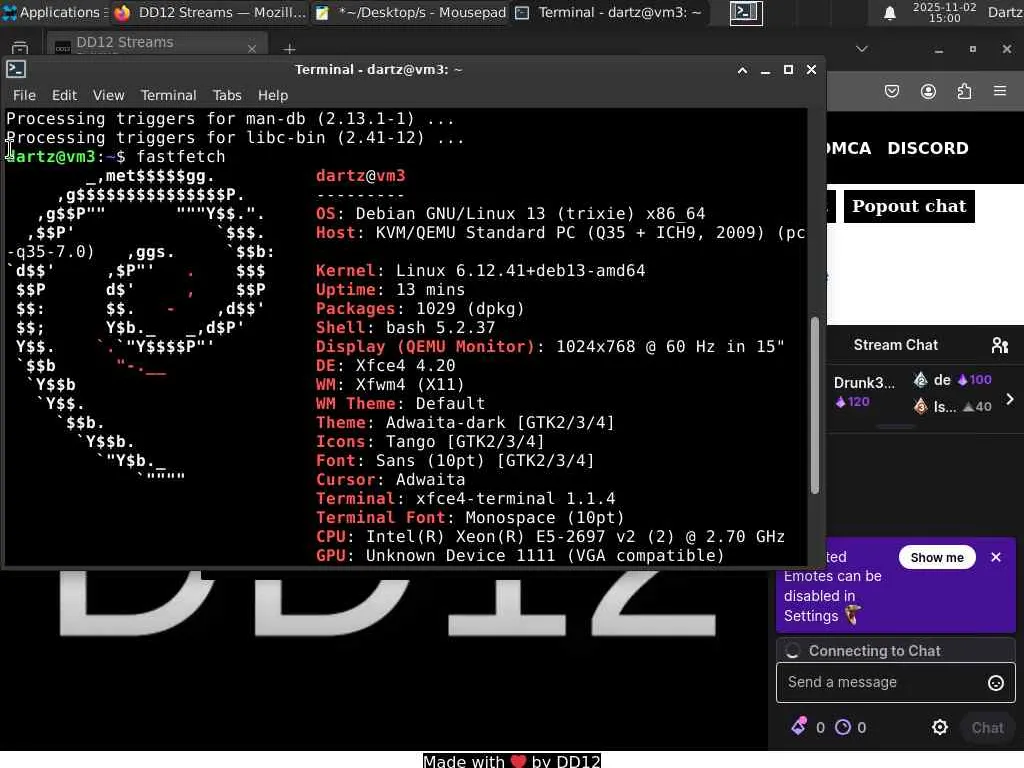1024x768 pixels.
Task: Open the Help menu in Terminal
Action: click(x=272, y=95)
